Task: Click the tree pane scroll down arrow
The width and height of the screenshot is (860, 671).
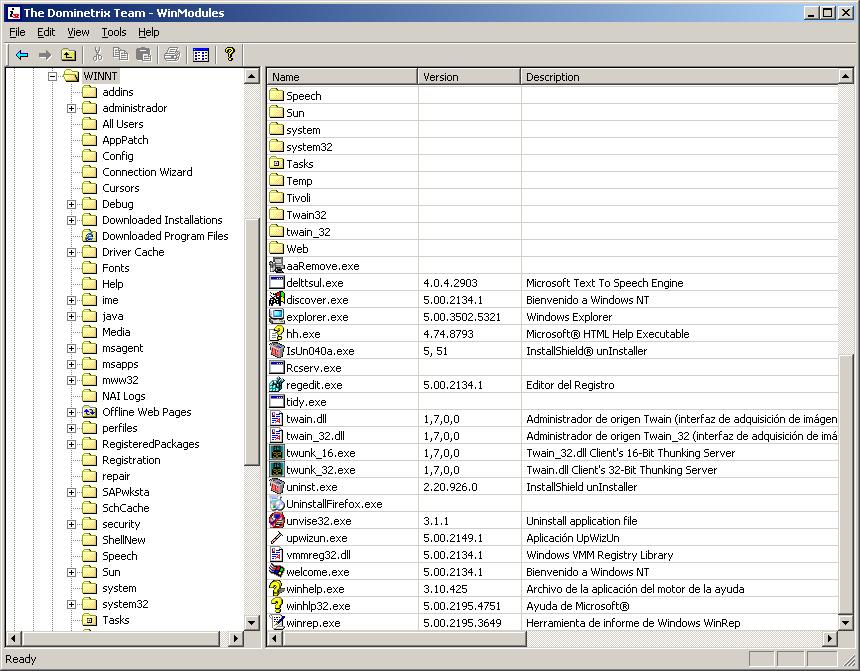Action: 252,622
